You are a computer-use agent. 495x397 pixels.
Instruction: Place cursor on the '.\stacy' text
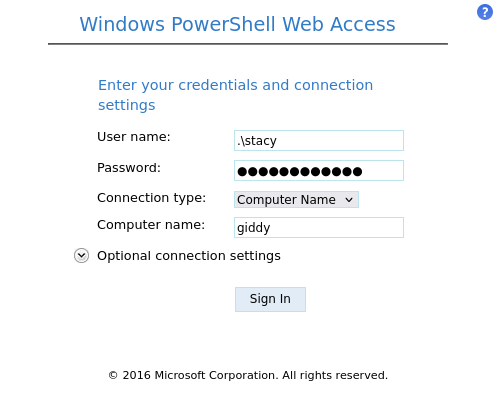(x=257, y=141)
